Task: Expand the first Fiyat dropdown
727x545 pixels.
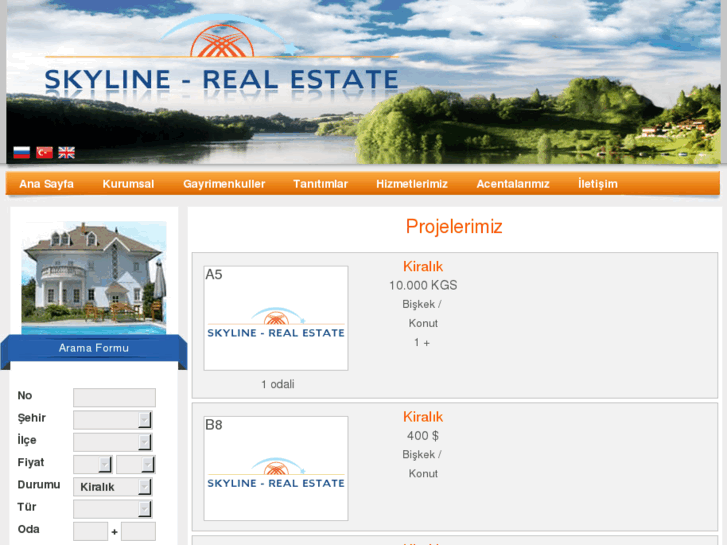Action: point(93,464)
